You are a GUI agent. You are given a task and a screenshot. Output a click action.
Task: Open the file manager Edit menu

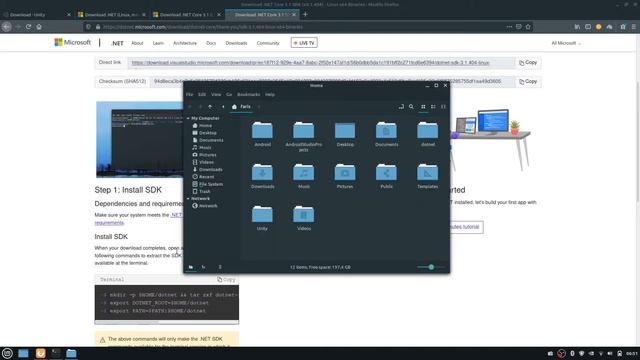point(202,94)
